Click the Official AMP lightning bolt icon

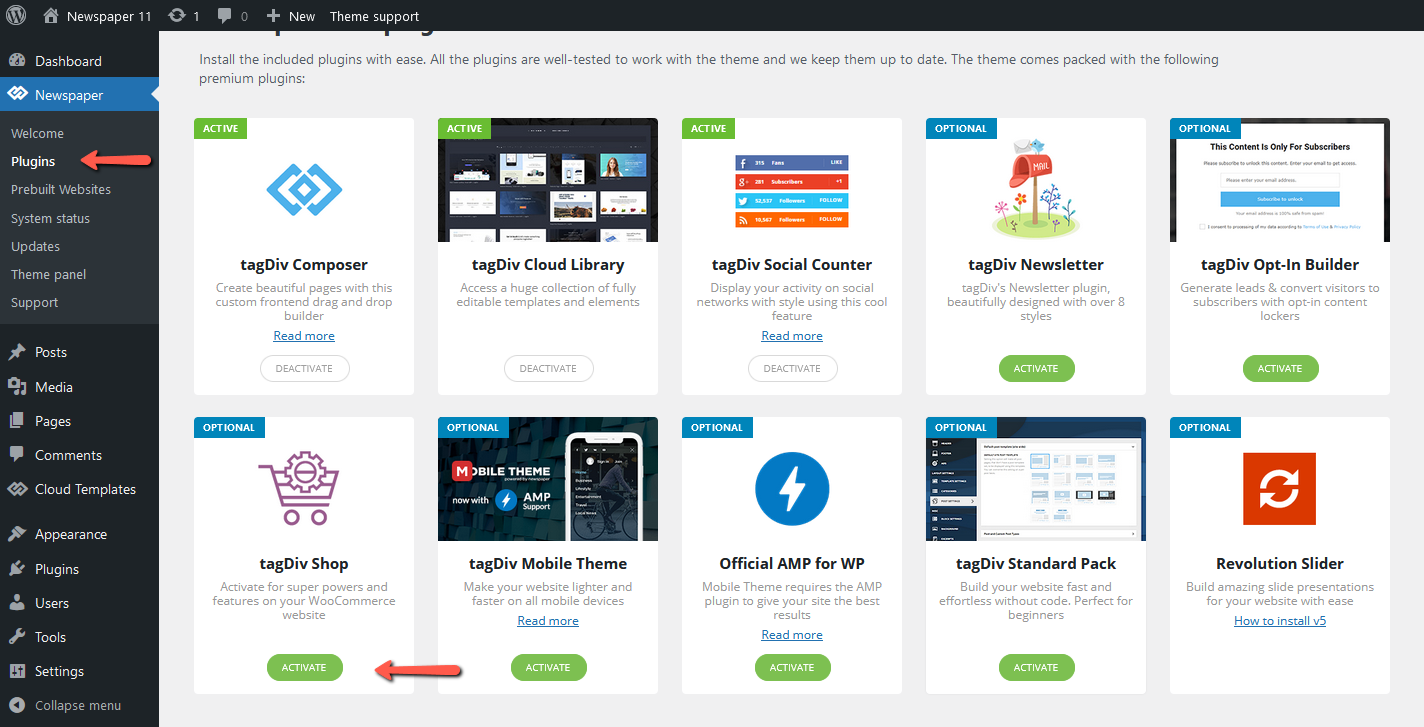coord(792,489)
